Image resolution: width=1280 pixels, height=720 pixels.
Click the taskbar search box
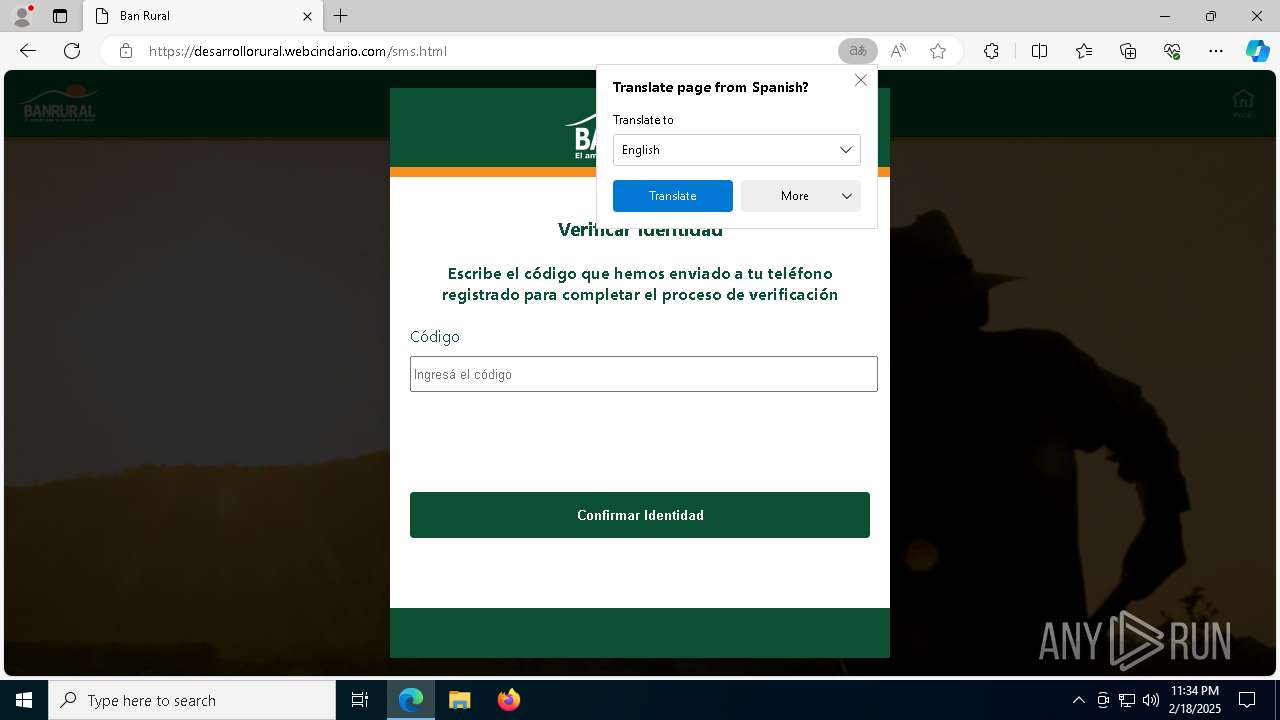click(192, 700)
